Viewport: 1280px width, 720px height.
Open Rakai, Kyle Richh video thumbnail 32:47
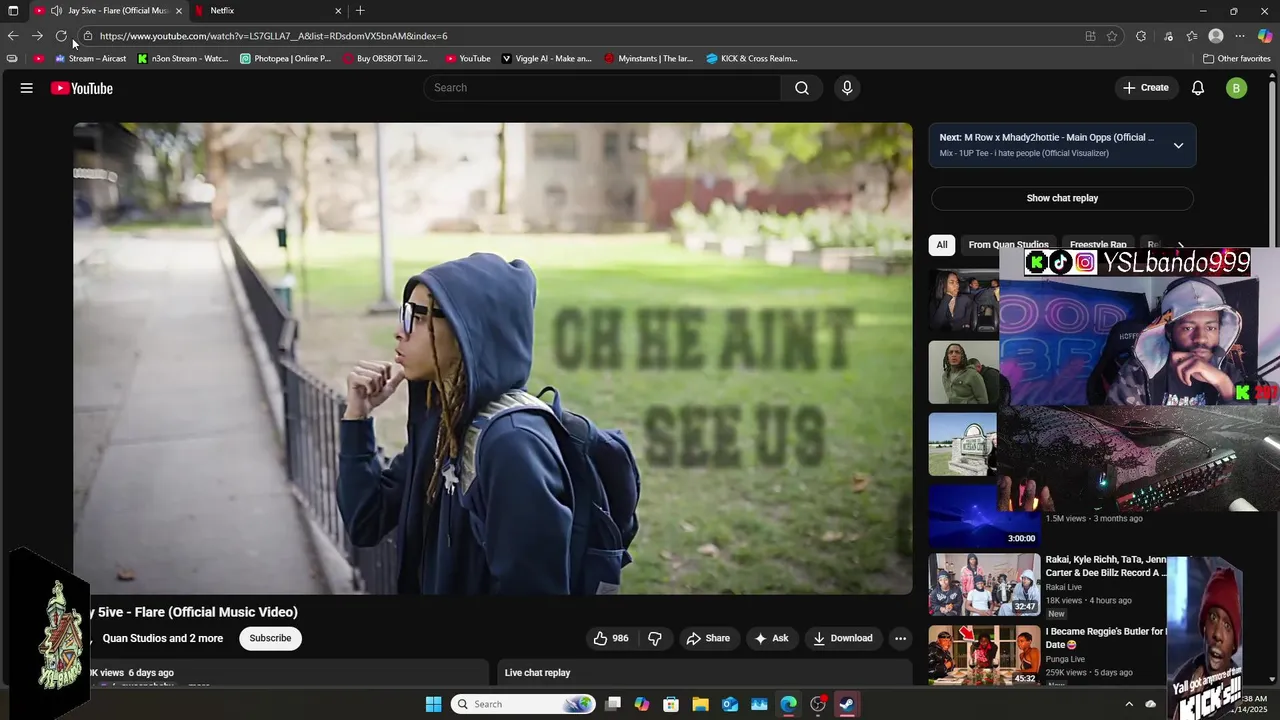(984, 585)
